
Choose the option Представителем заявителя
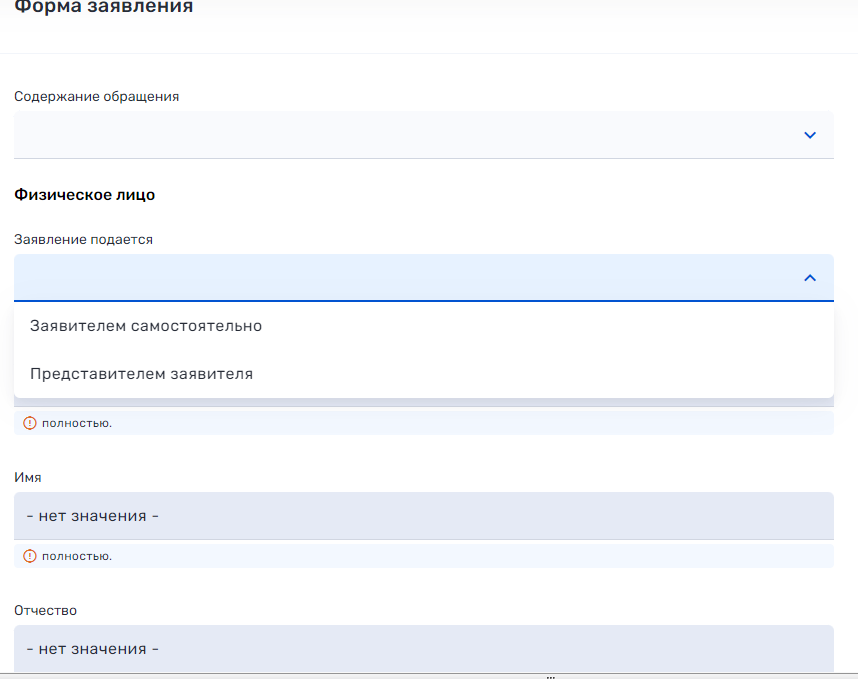(141, 374)
